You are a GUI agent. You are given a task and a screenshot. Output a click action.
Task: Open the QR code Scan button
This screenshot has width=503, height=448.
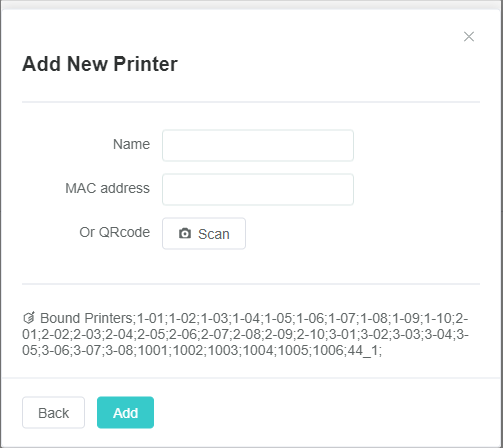(x=204, y=233)
